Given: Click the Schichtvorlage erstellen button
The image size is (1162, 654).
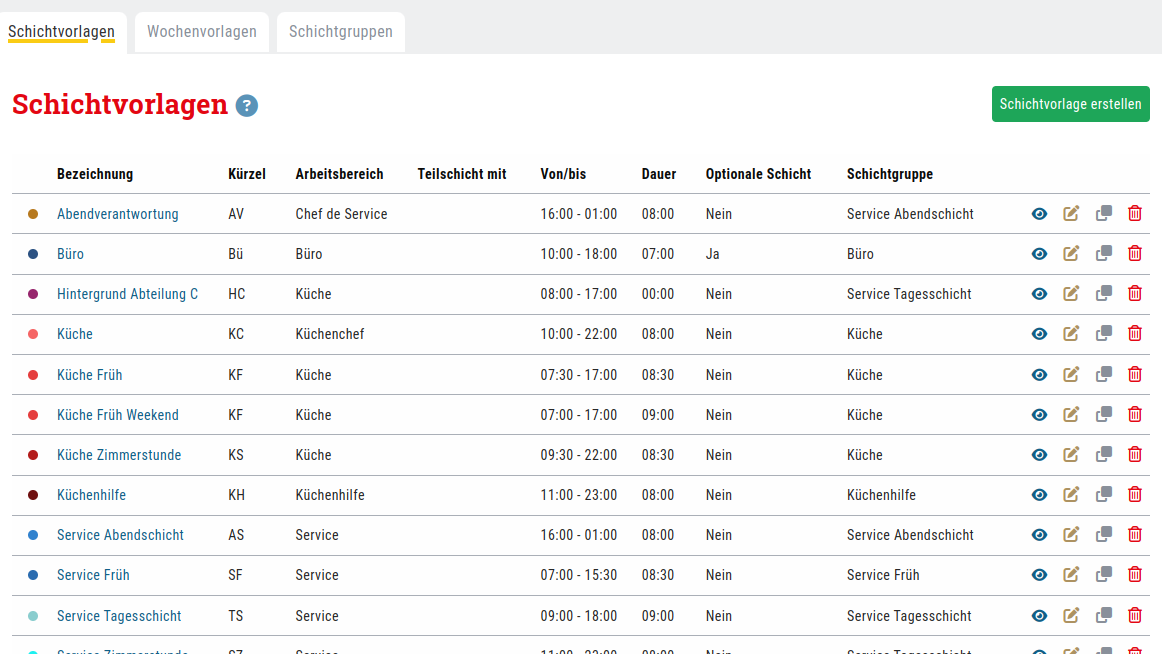Looking at the screenshot, I should 1070,104.
